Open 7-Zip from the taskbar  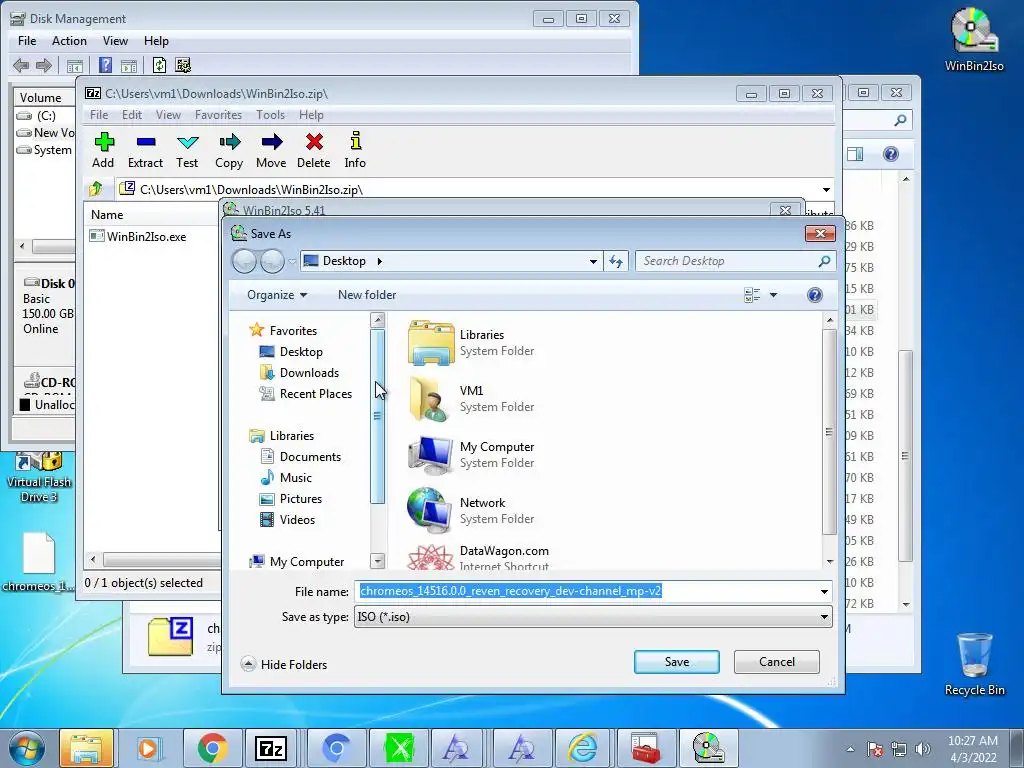point(270,748)
